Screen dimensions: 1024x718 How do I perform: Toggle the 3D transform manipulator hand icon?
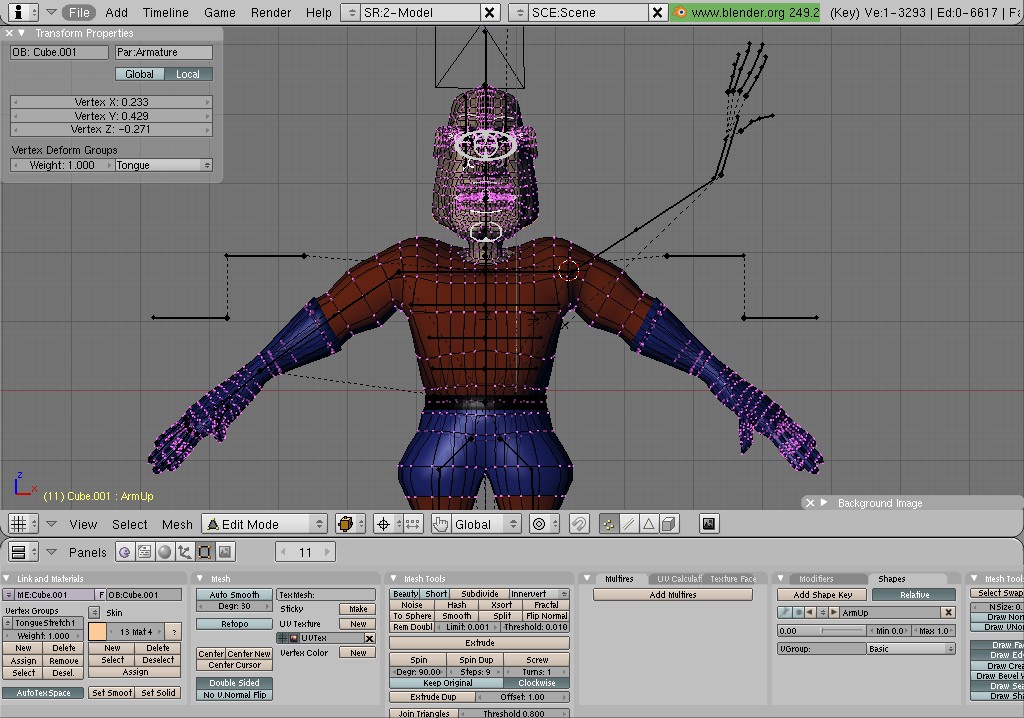pyautogui.click(x=441, y=524)
